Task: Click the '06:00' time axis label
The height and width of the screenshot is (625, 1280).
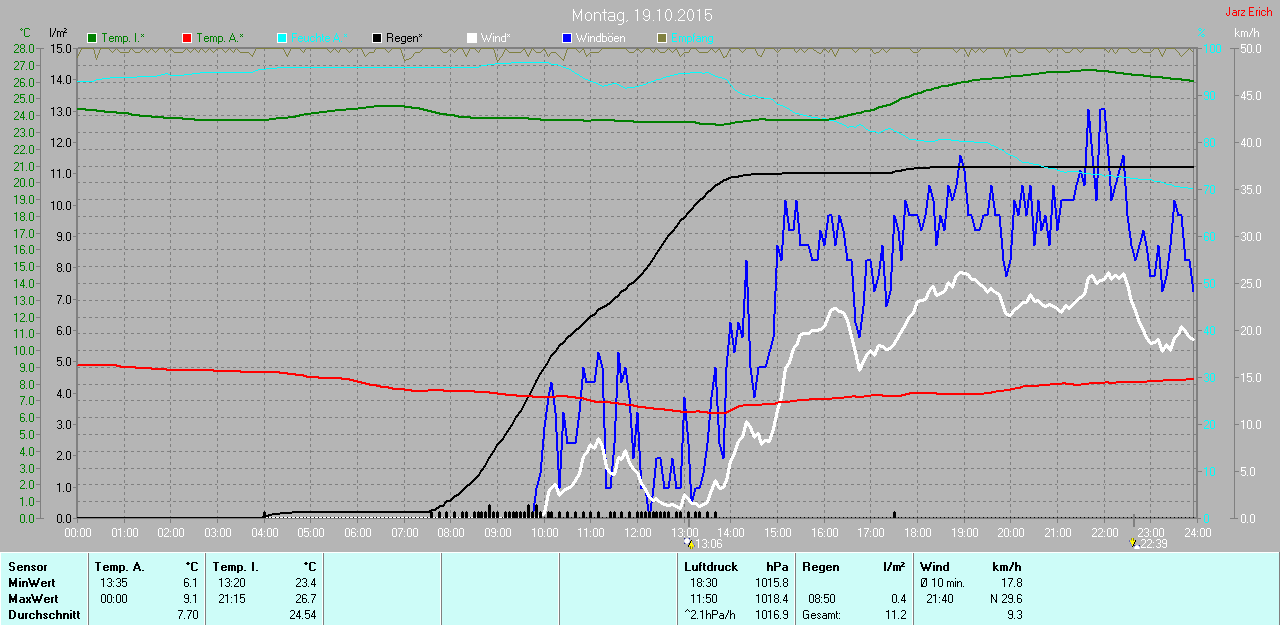Action: (x=357, y=532)
